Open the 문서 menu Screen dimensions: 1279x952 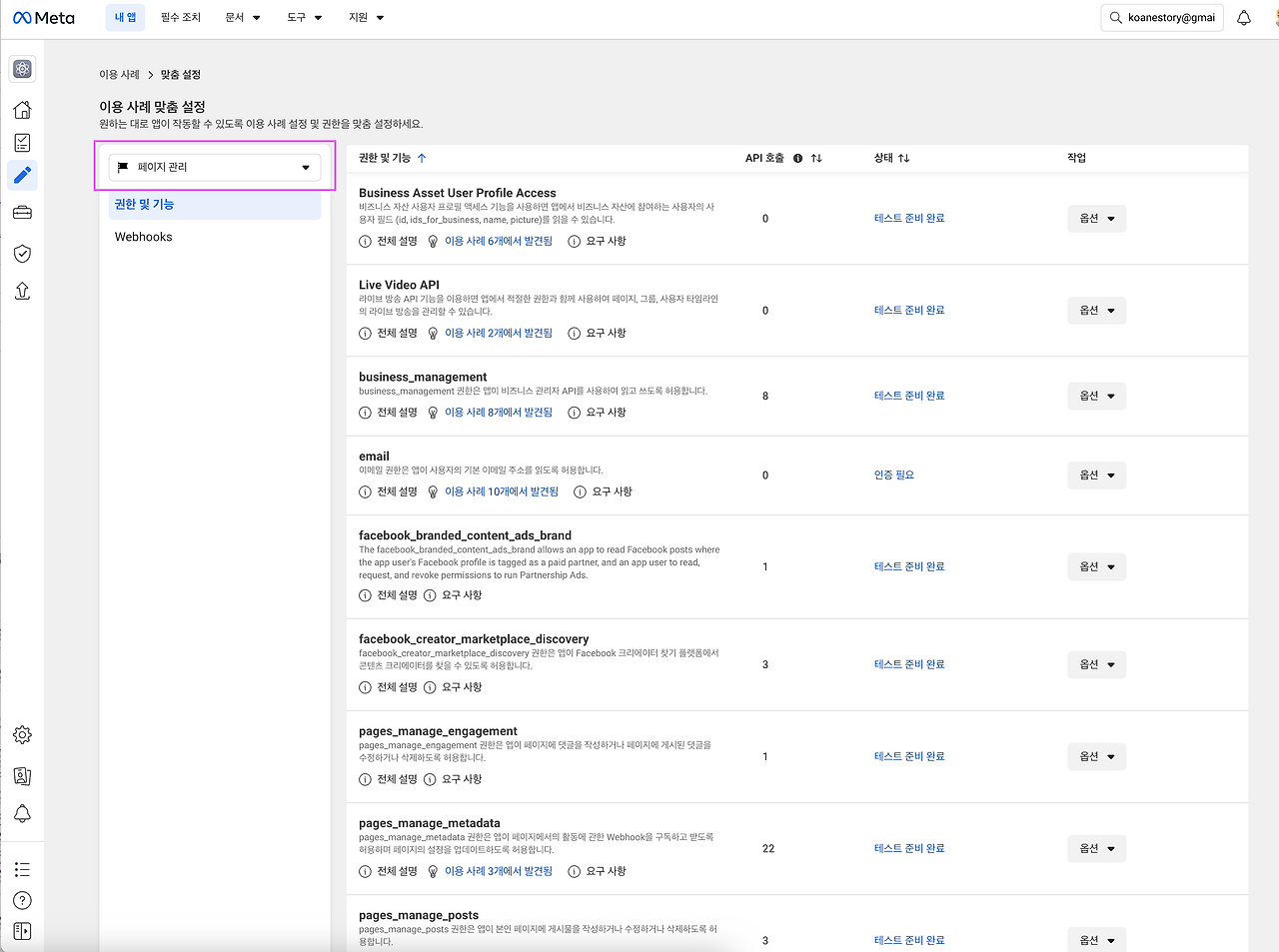tap(243, 17)
